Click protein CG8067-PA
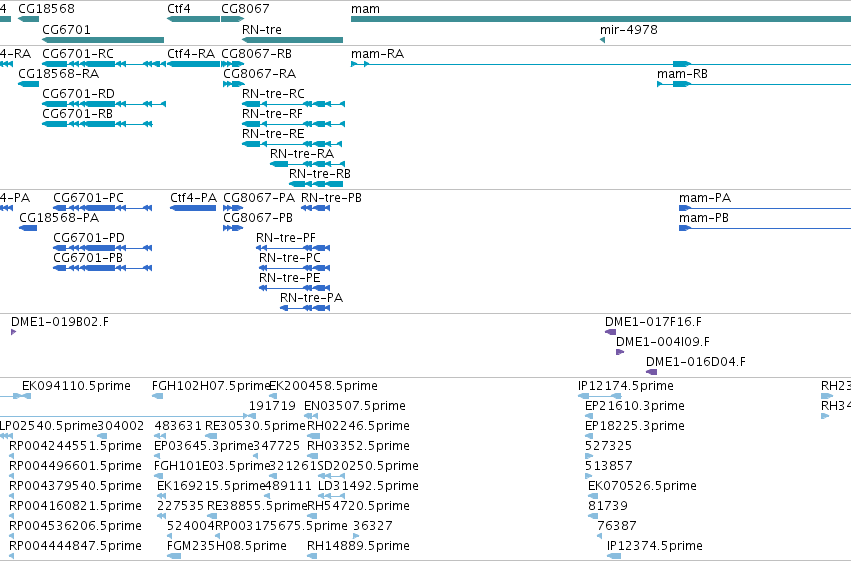This screenshot has width=851, height=561. click(x=233, y=208)
